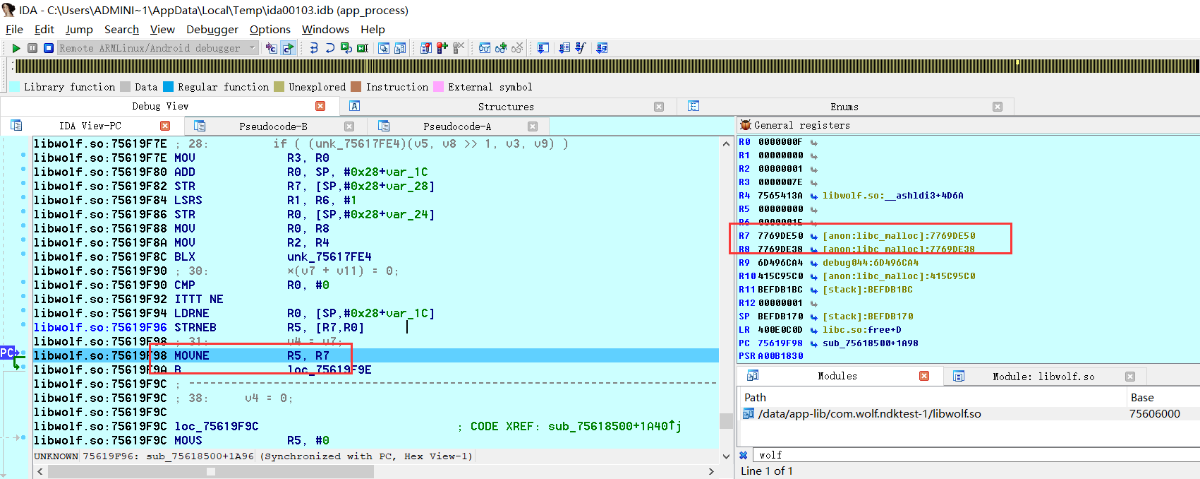Click the Pseudocode-A tab icon
The height and width of the screenshot is (479, 1200).
click(383, 126)
